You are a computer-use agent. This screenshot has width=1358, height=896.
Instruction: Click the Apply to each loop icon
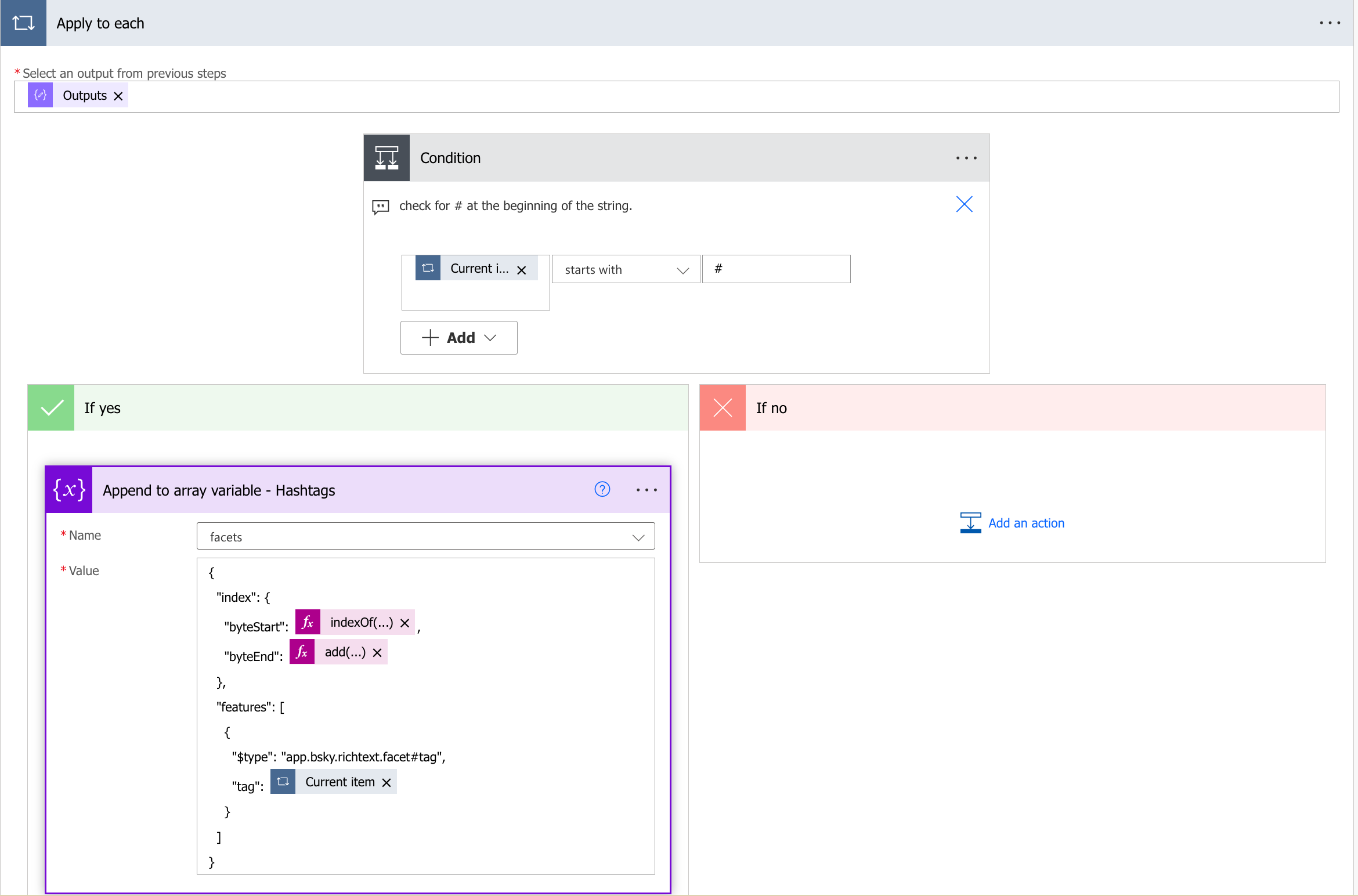[x=23, y=23]
